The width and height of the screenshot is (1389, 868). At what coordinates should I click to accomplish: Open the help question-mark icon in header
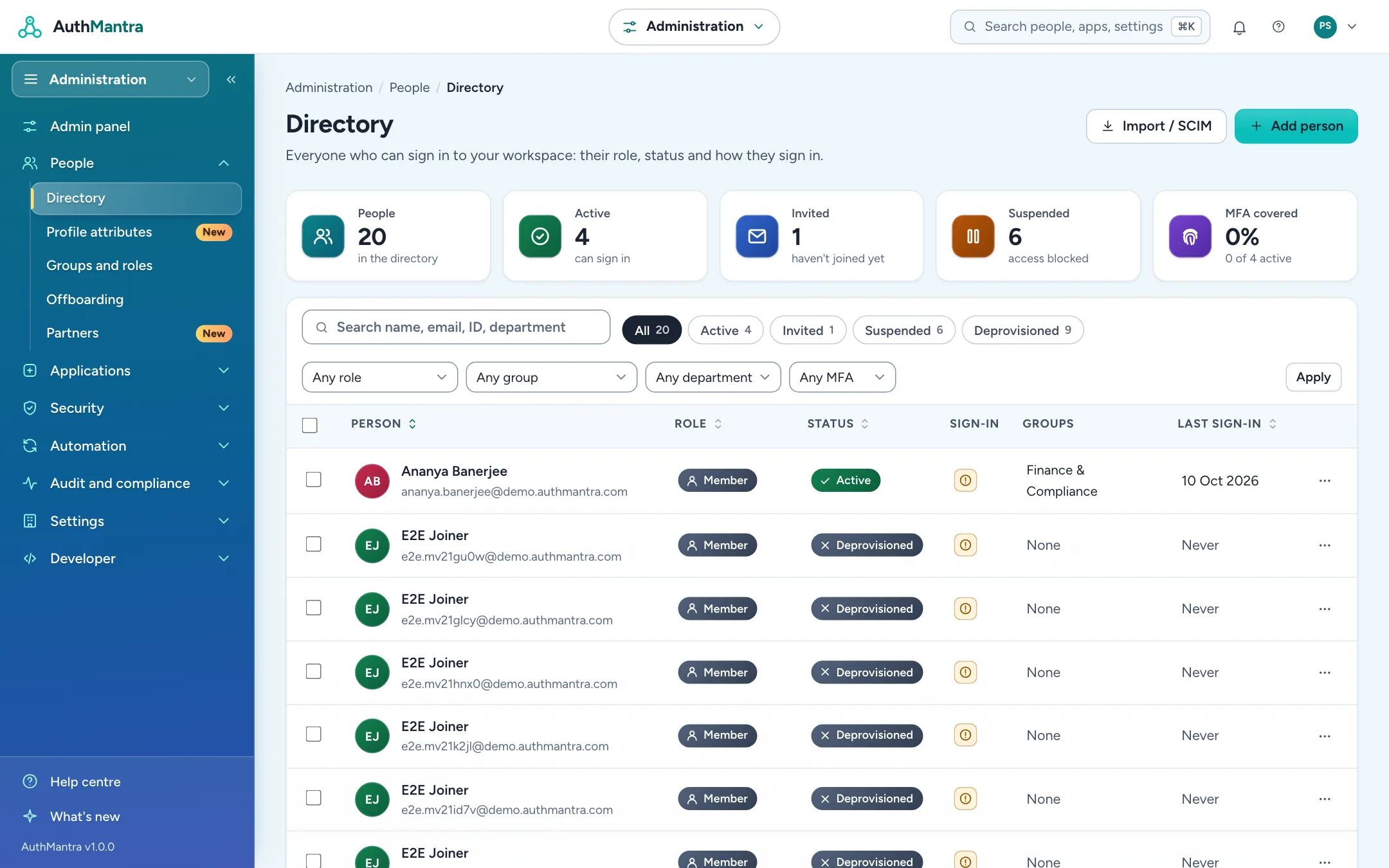(1278, 27)
